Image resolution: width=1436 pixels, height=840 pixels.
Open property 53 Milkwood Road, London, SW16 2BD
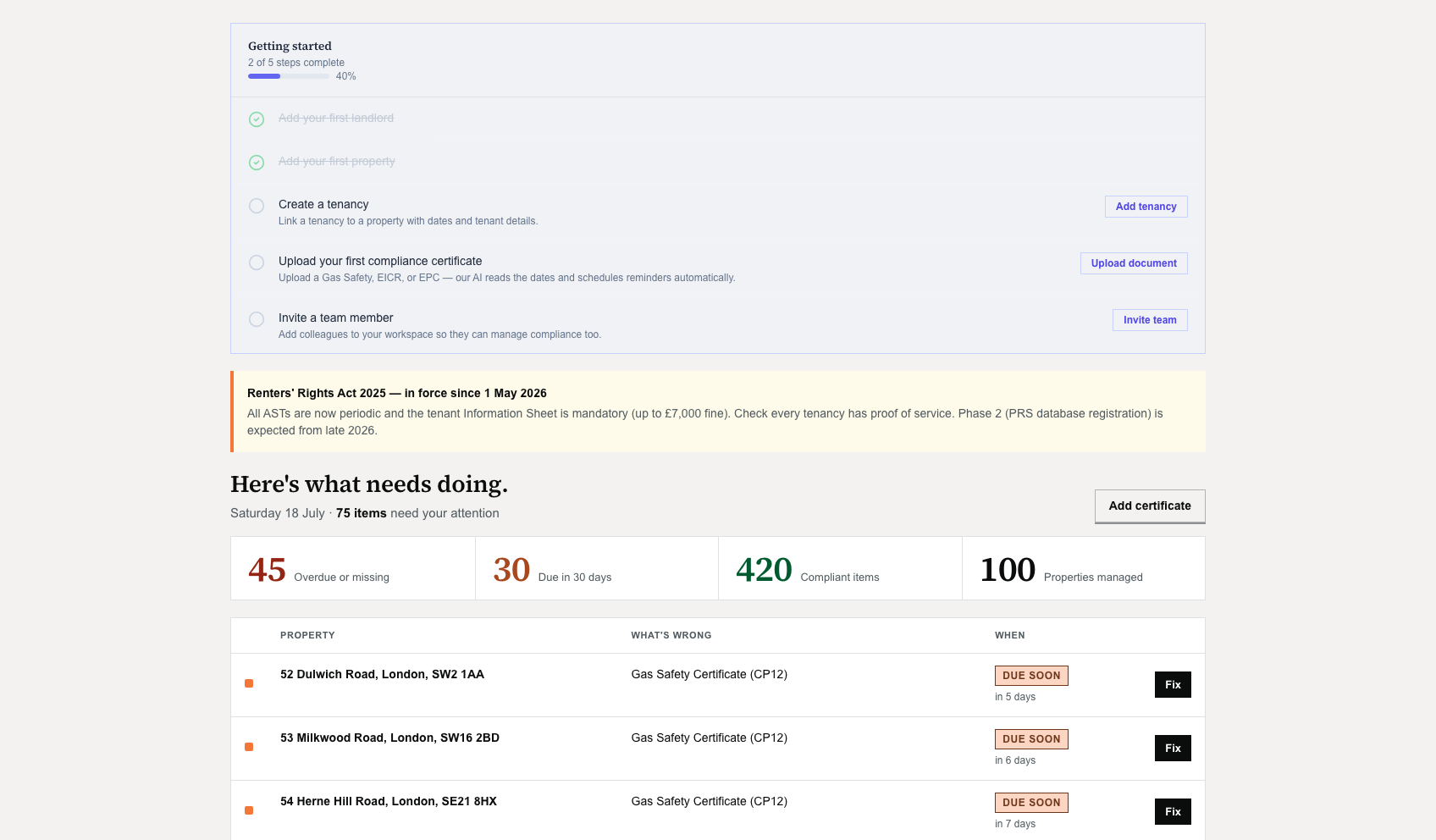tap(389, 738)
